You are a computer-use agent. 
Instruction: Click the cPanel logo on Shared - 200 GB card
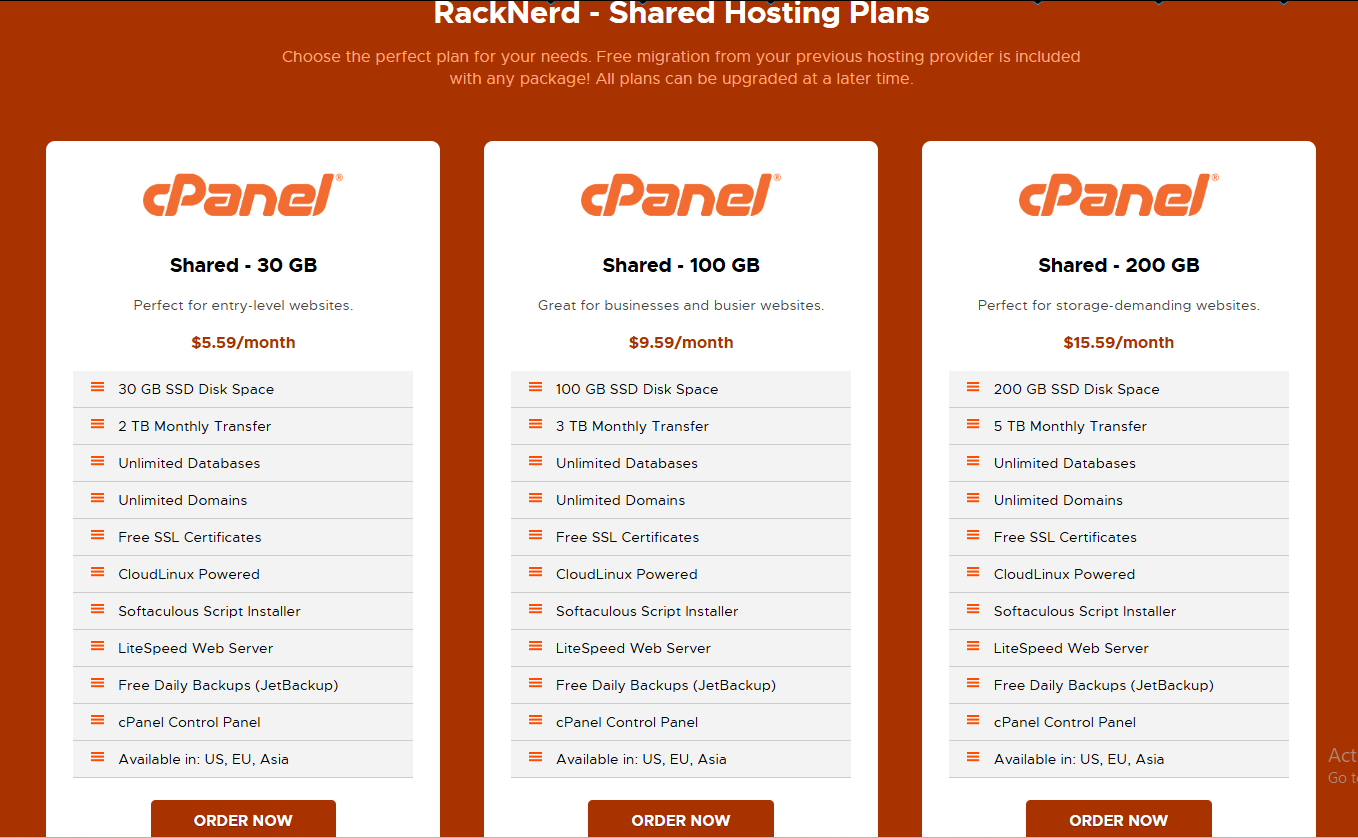click(x=1119, y=194)
